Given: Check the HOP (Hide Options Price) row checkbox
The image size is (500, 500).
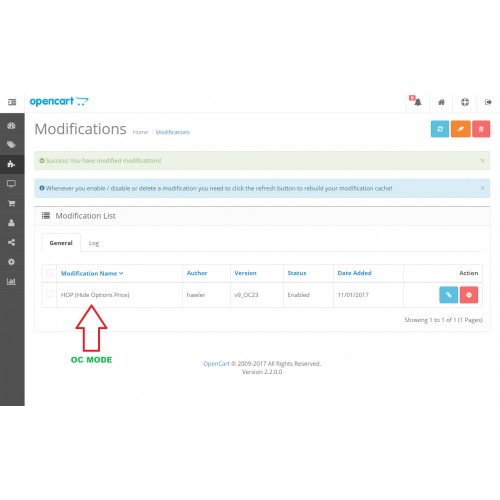Looking at the screenshot, I should tap(49, 294).
